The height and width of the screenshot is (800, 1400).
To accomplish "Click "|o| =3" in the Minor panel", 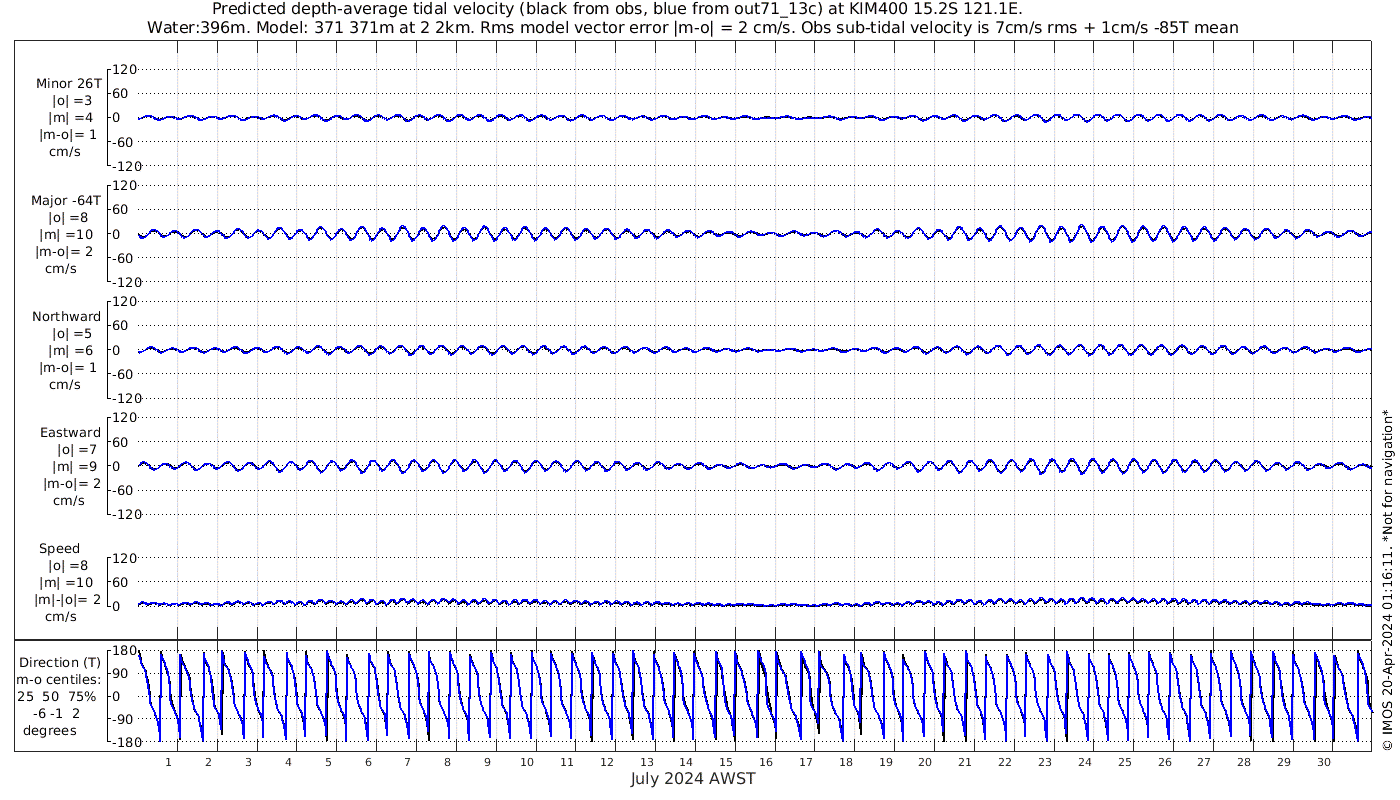I will 72,101.
